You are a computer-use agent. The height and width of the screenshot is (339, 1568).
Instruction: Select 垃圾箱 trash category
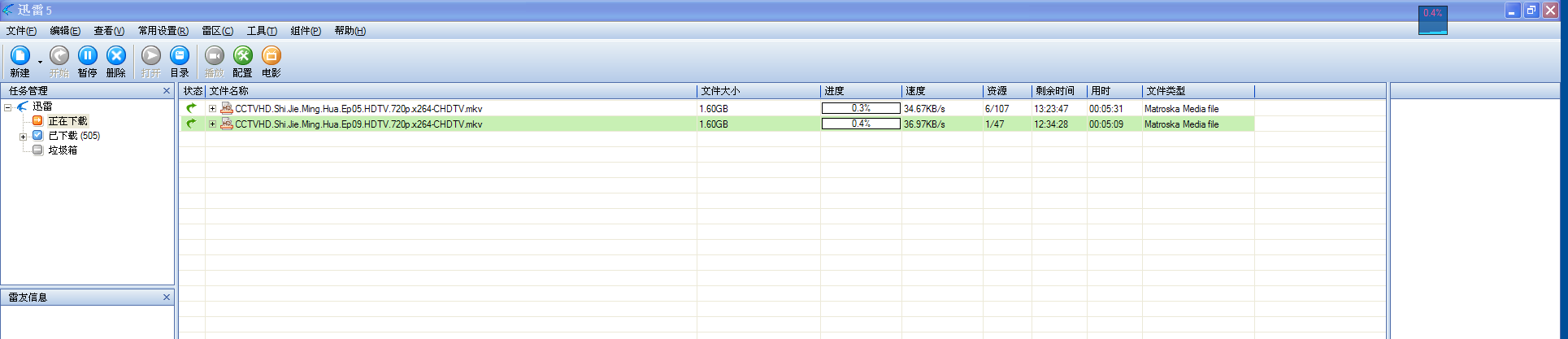coord(63,150)
